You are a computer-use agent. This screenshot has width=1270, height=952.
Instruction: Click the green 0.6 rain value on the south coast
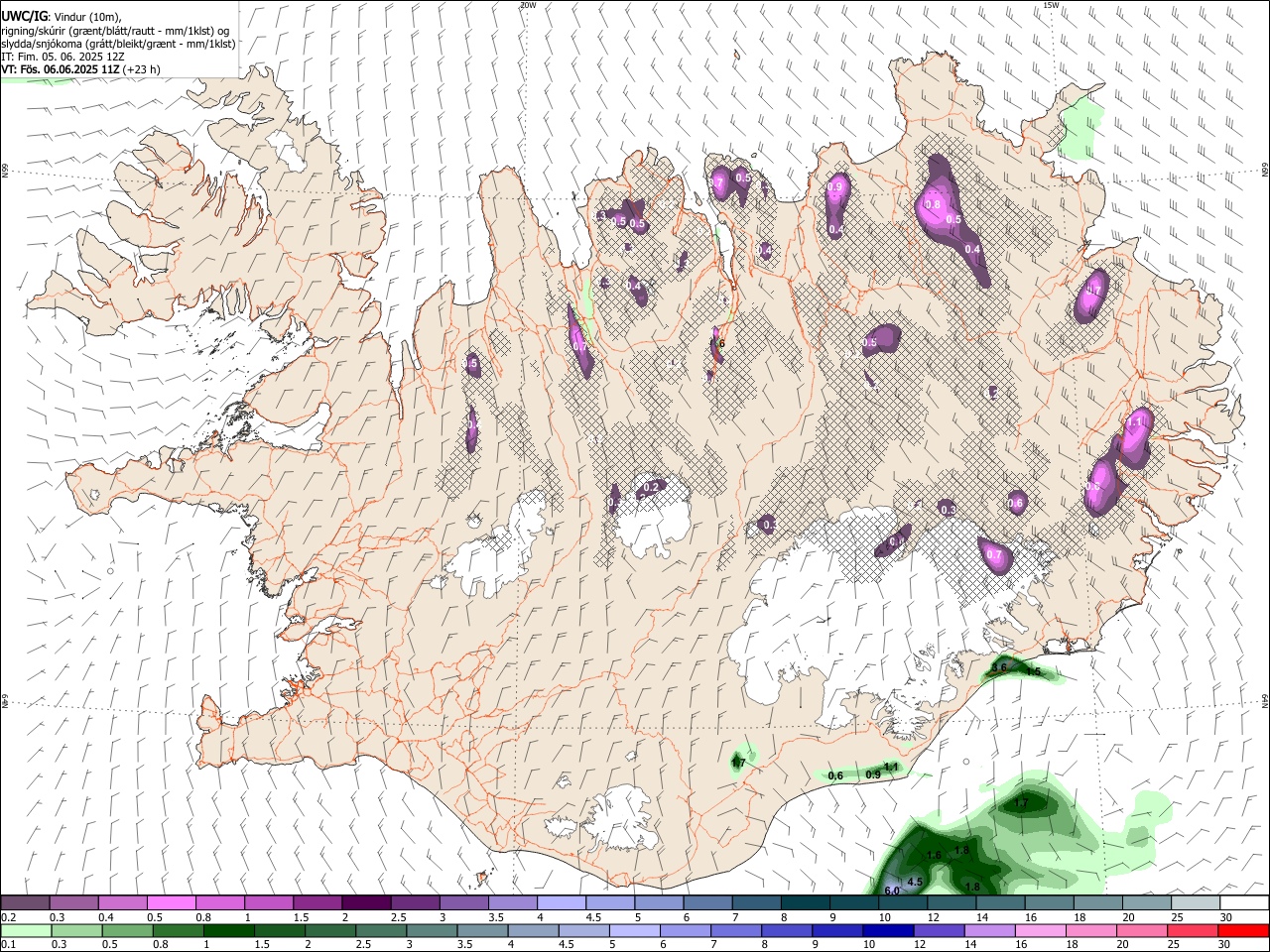835,775
